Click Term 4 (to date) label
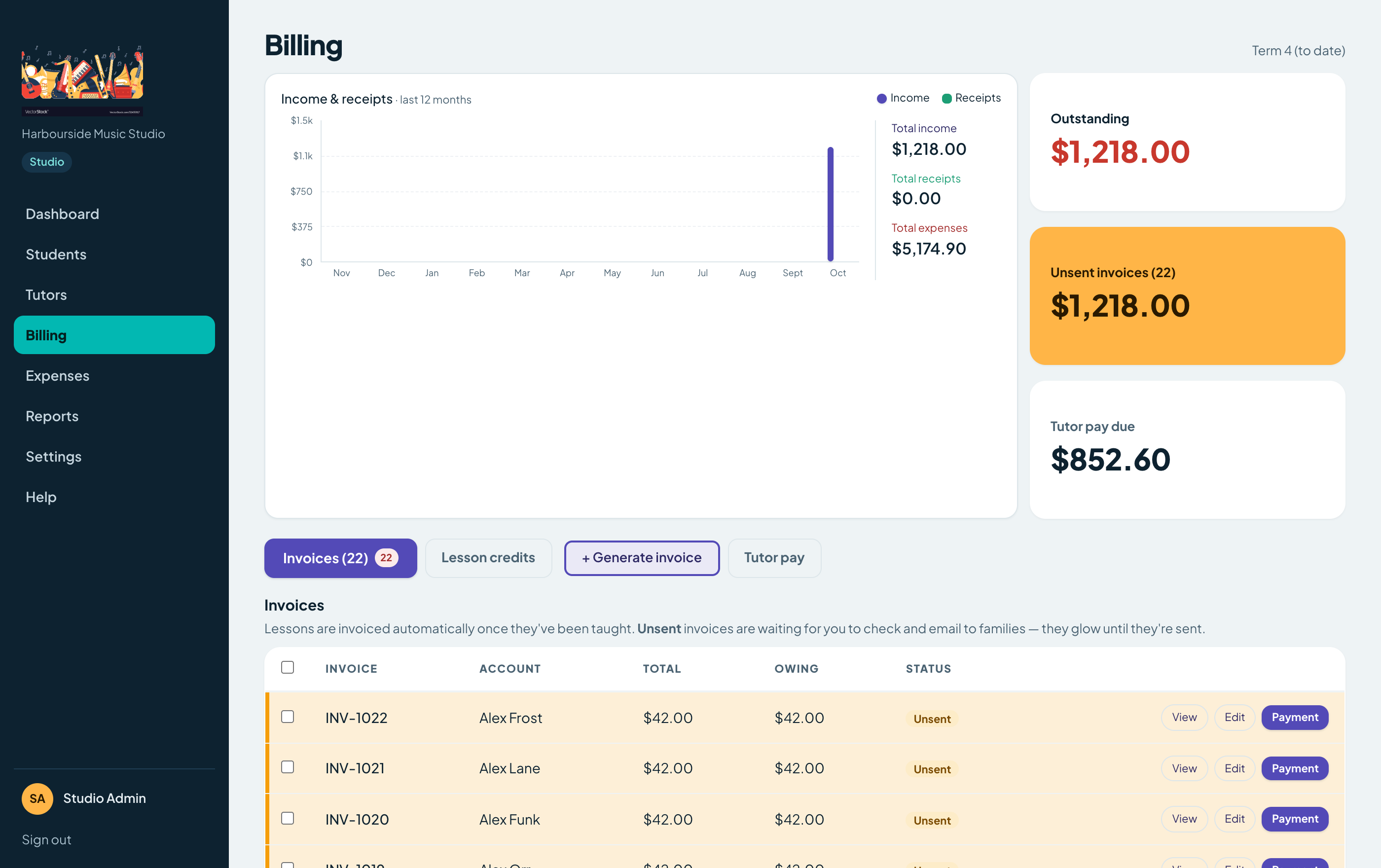 [1298, 50]
